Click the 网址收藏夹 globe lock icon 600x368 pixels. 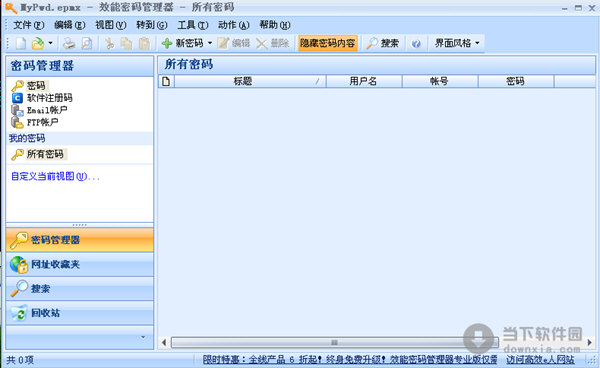19,265
